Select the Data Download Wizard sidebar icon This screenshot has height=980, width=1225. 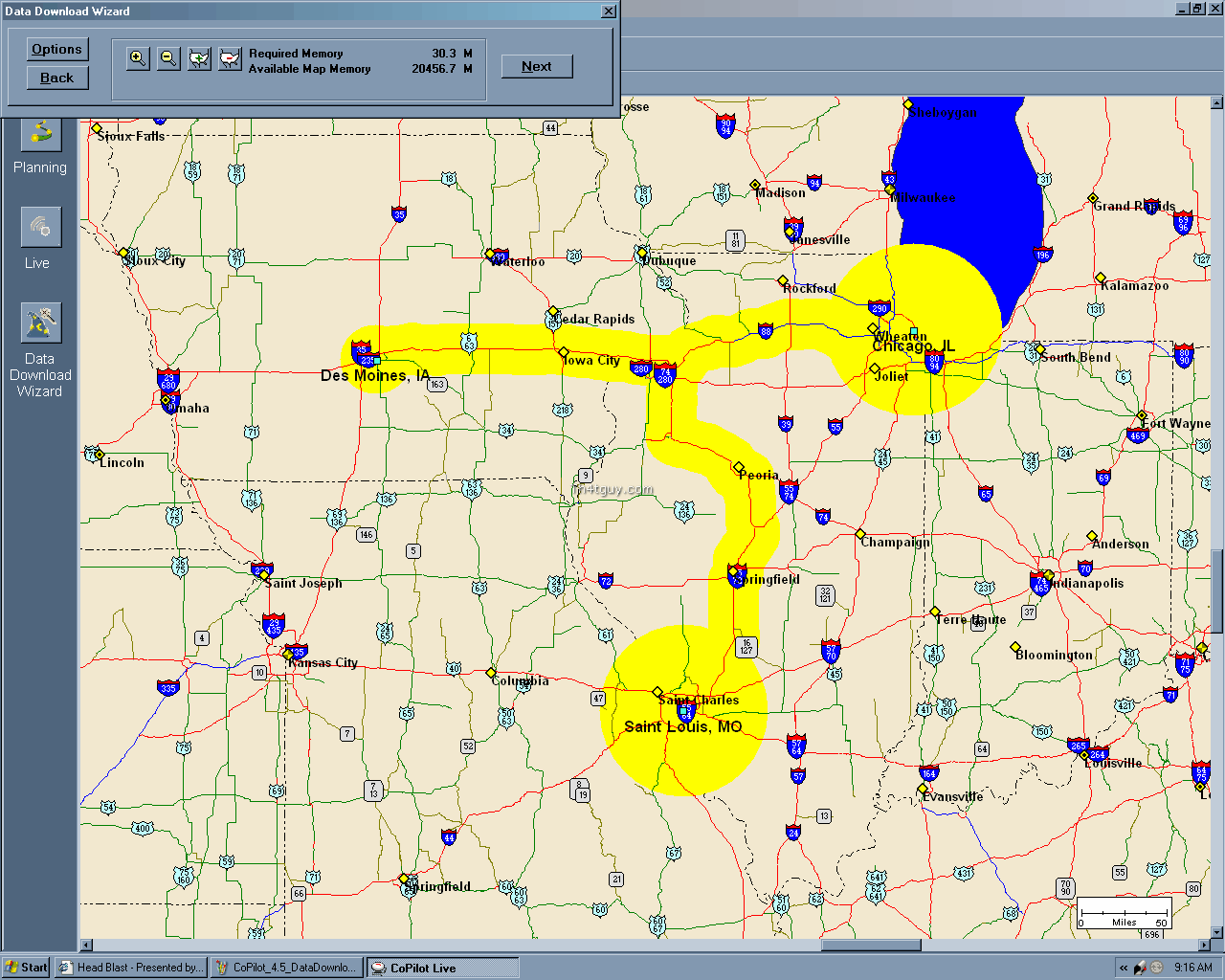point(40,323)
